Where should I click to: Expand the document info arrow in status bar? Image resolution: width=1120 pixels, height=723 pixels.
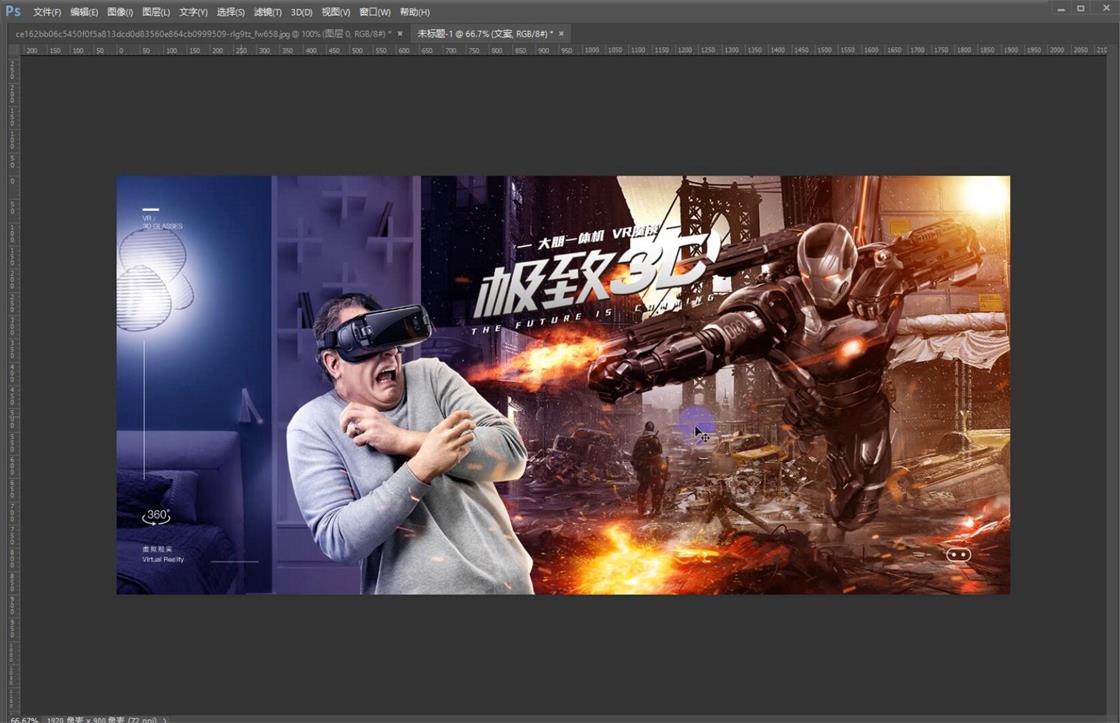coord(163,717)
